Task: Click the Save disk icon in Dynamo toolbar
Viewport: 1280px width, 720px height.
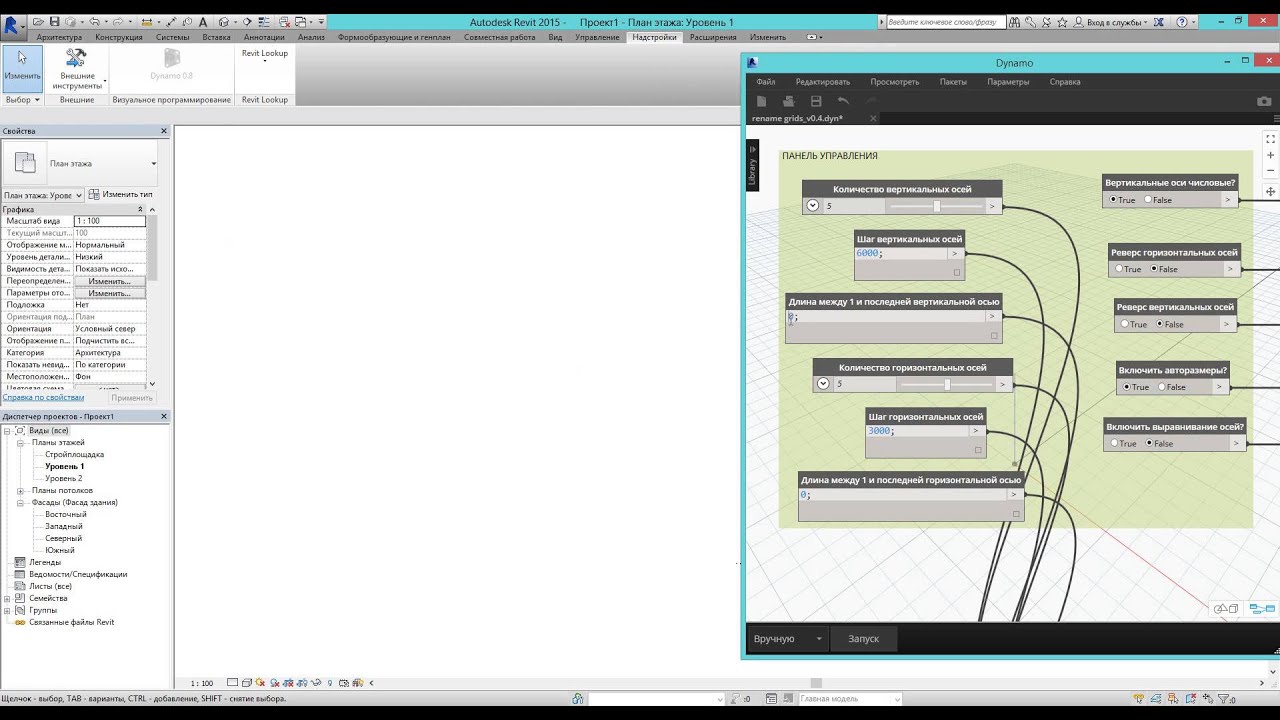Action: 816,101
